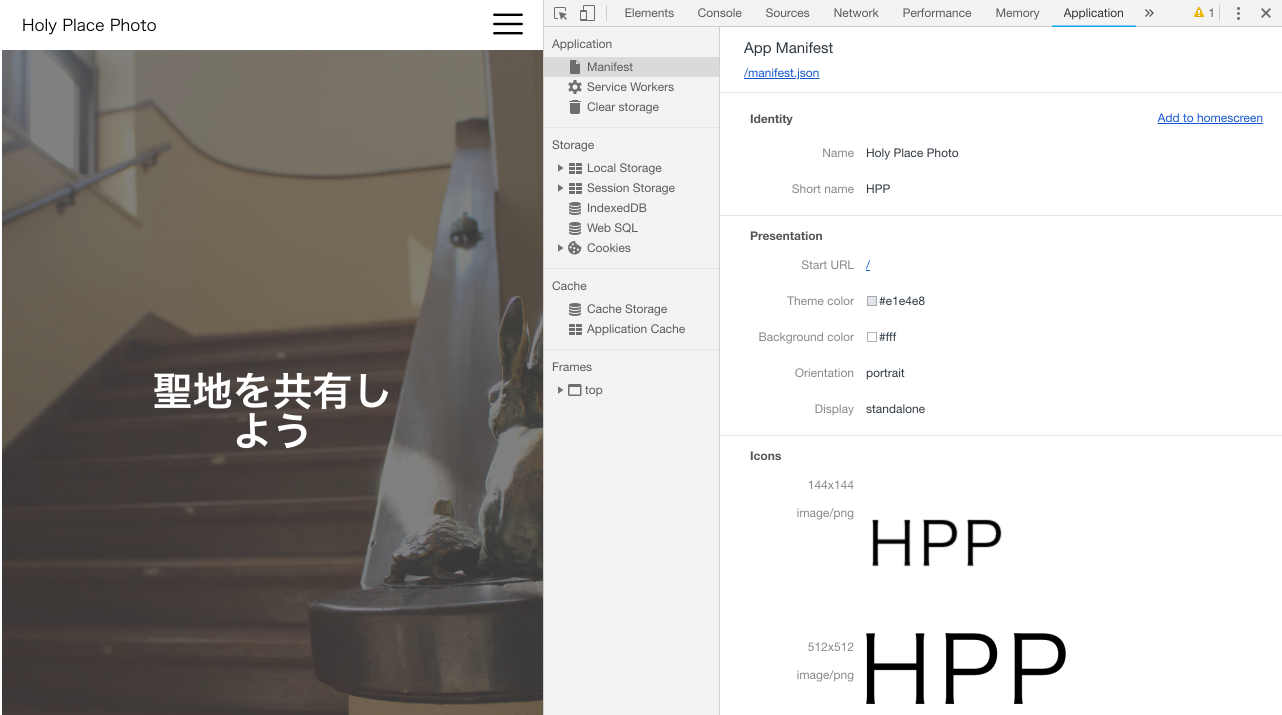Viewport: 1282px width, 715px height.
Task: Switch to the Elements tab
Action: point(649,13)
